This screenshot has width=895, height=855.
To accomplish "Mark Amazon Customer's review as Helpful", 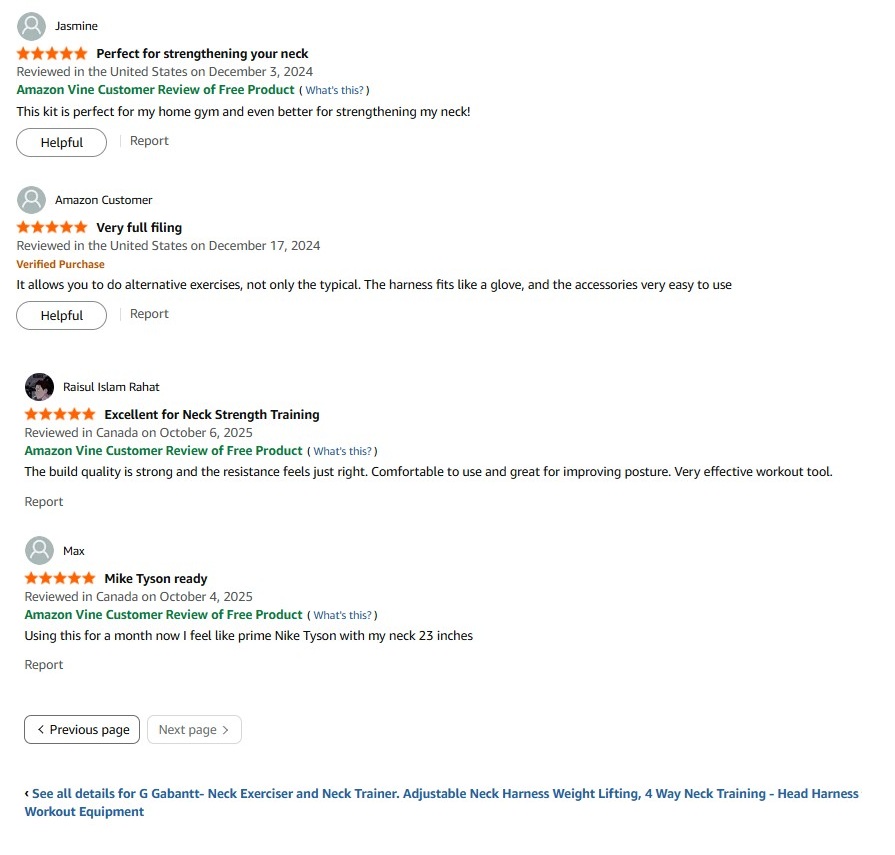I will [61, 316].
